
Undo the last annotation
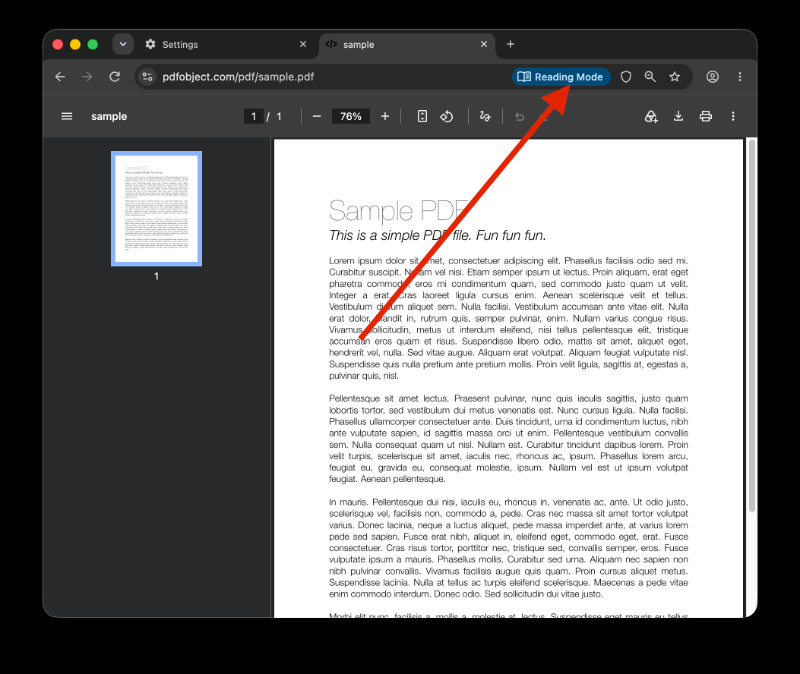pos(519,116)
